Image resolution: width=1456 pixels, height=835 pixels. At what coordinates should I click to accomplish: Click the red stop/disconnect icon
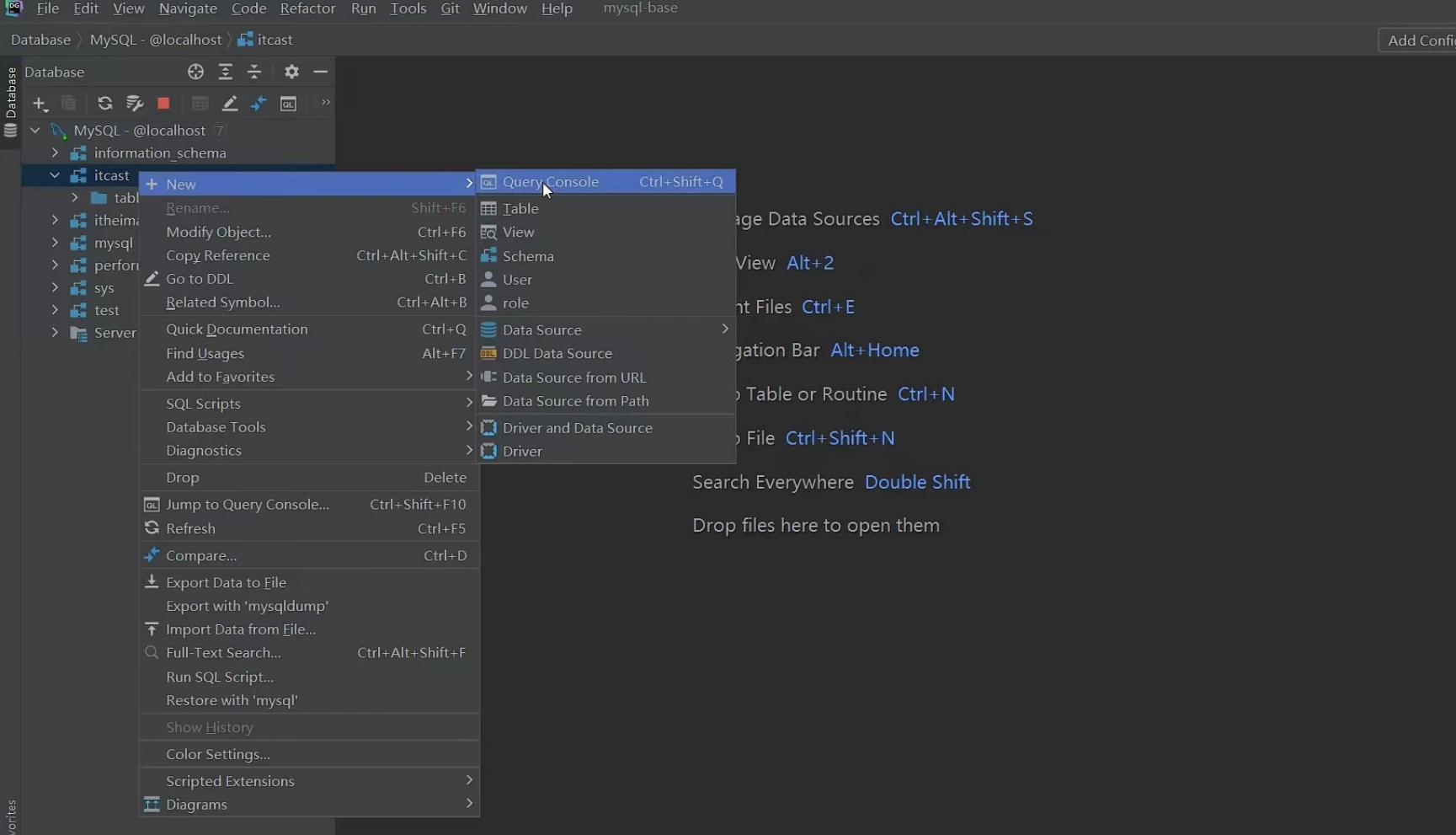pyautogui.click(x=163, y=104)
